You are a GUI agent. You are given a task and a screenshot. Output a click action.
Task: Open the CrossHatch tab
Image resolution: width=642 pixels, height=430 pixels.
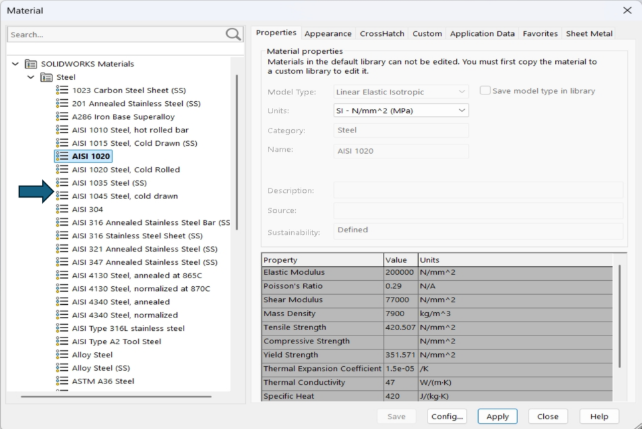click(x=382, y=34)
